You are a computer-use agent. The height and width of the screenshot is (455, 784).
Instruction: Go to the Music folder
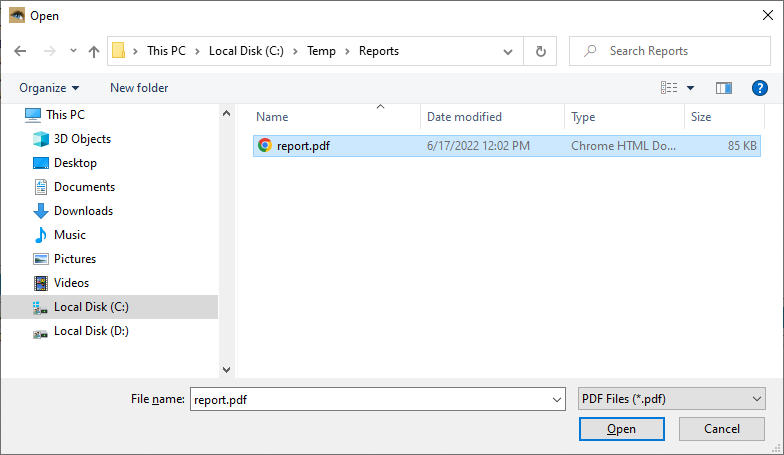coord(69,235)
